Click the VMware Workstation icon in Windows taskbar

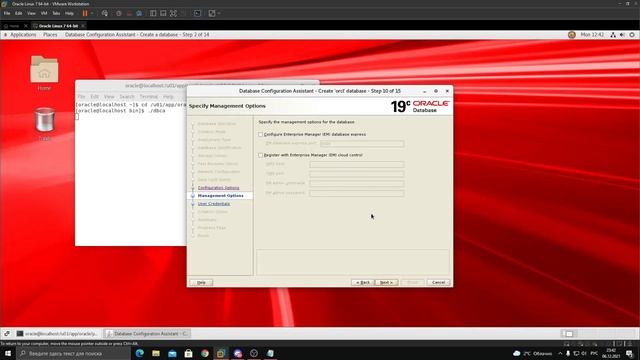pyautogui.click(x=221, y=353)
